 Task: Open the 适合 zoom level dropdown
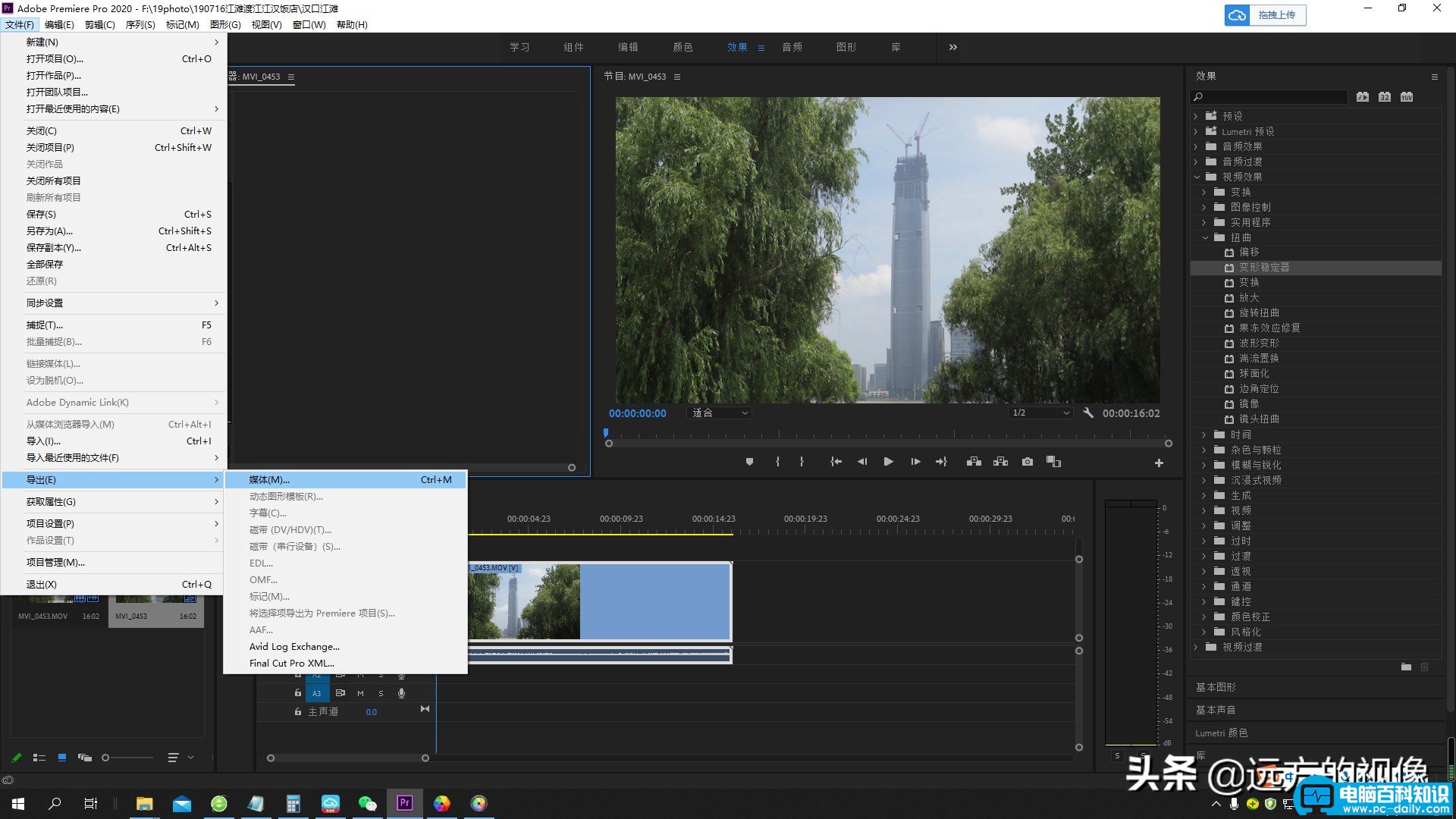719,413
